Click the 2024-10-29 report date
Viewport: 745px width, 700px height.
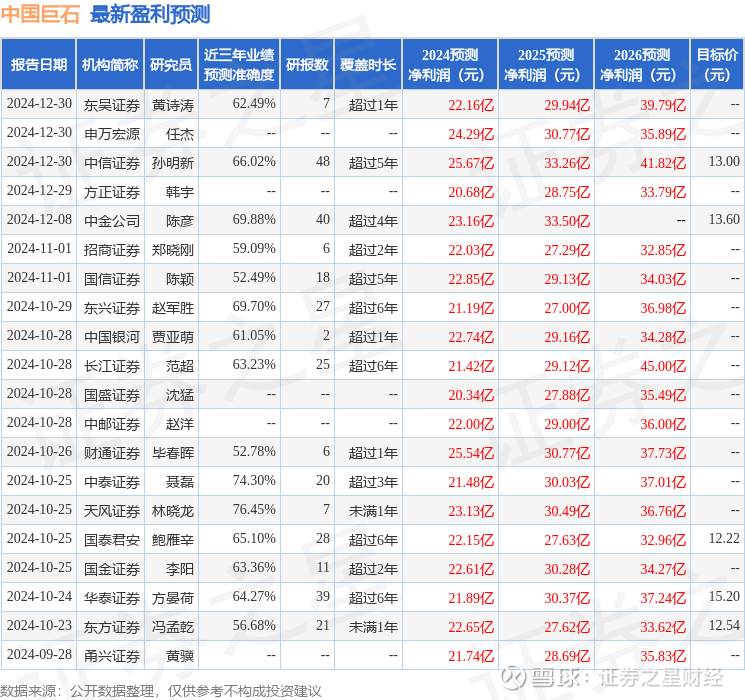[x=39, y=306]
